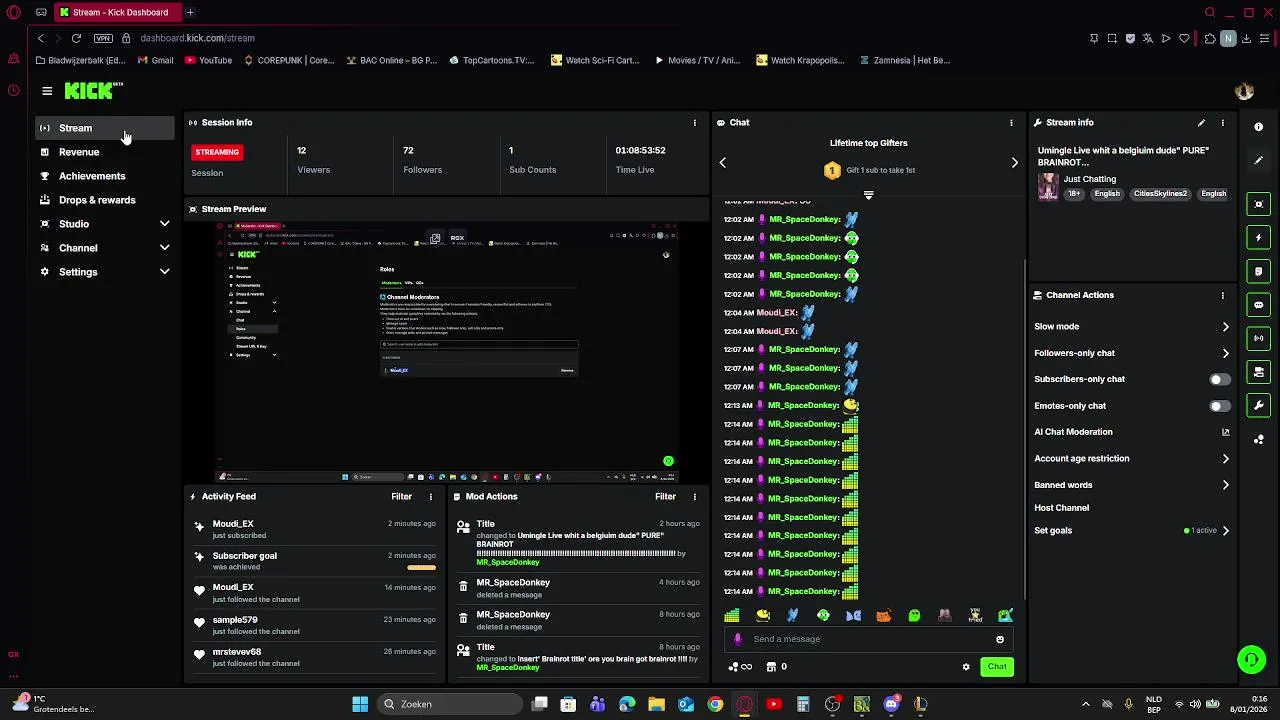Click the chat panel scrollbar
Viewport: 1280px width, 720px height.
(1025, 430)
